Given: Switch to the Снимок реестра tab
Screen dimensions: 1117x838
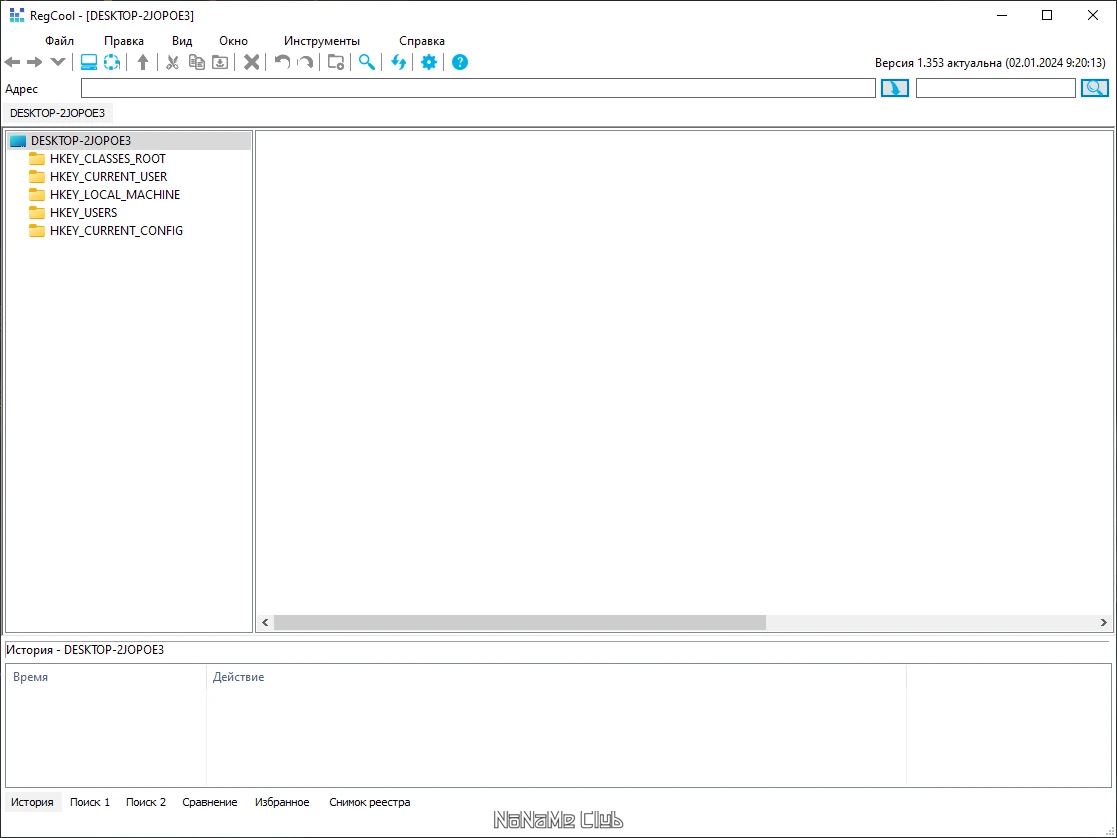Looking at the screenshot, I should (370, 802).
